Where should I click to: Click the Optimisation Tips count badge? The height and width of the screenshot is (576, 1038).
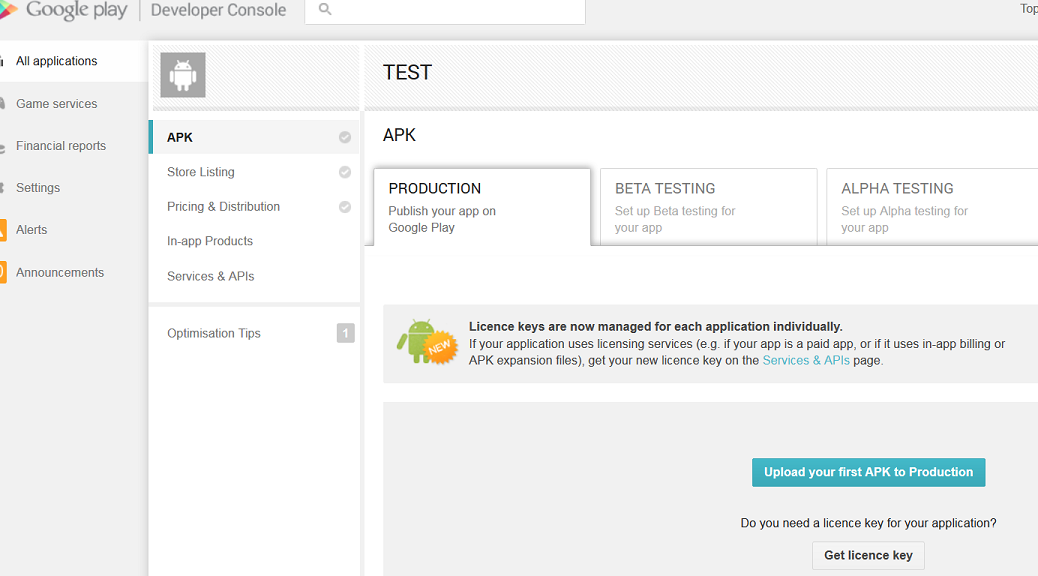pos(346,333)
